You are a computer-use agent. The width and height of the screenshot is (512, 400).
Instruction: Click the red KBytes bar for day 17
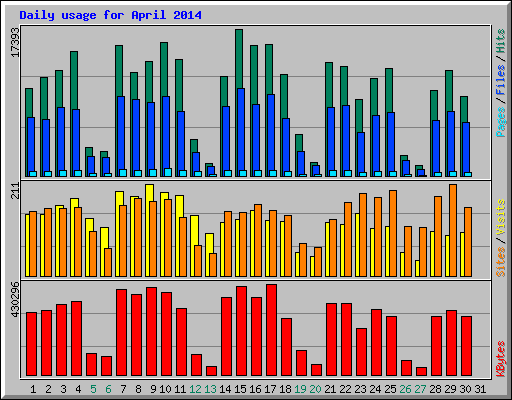pyautogui.click(x=271, y=330)
